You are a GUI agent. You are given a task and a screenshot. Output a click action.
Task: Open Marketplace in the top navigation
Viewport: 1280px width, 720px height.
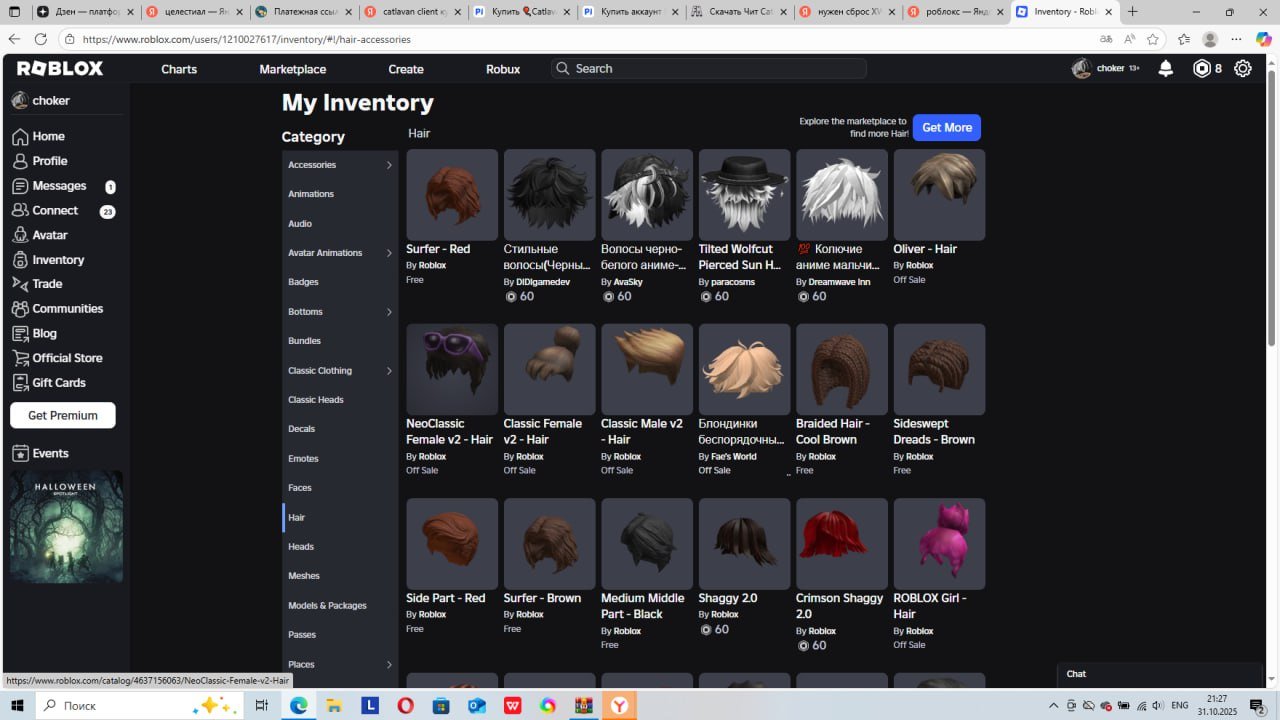[x=293, y=69]
